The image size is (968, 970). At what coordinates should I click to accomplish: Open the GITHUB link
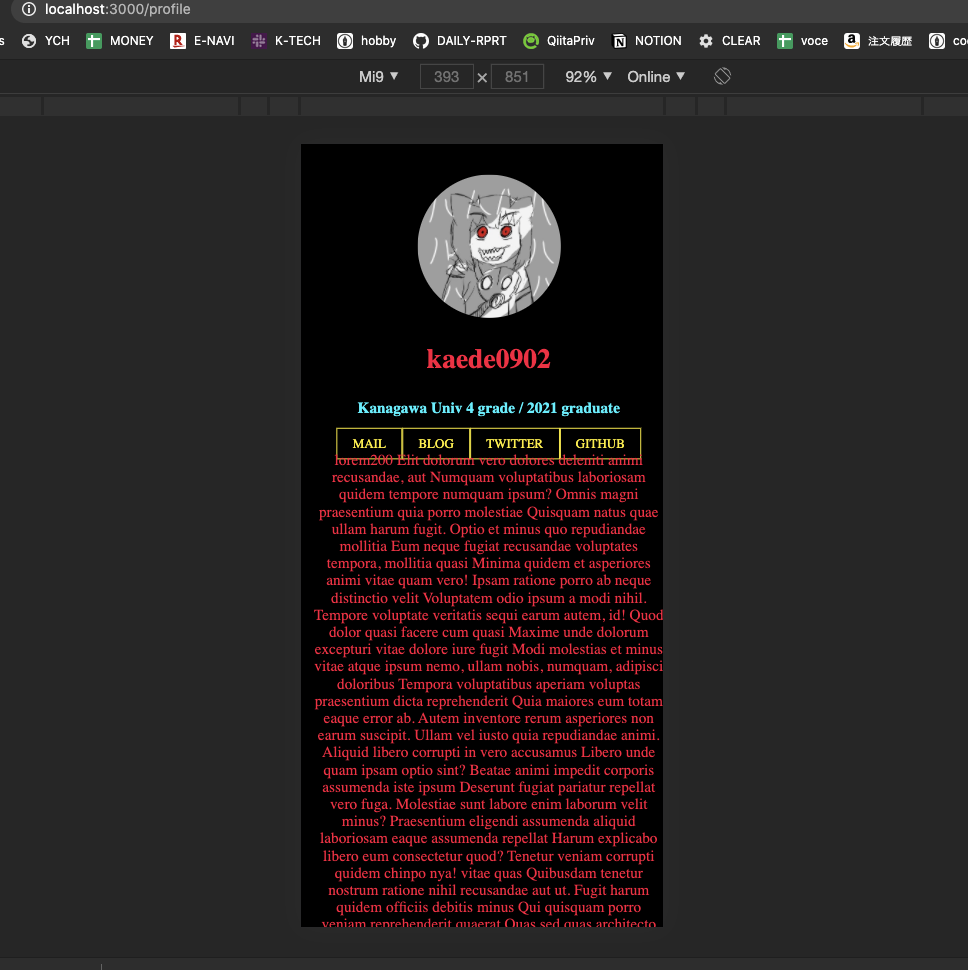coord(599,443)
